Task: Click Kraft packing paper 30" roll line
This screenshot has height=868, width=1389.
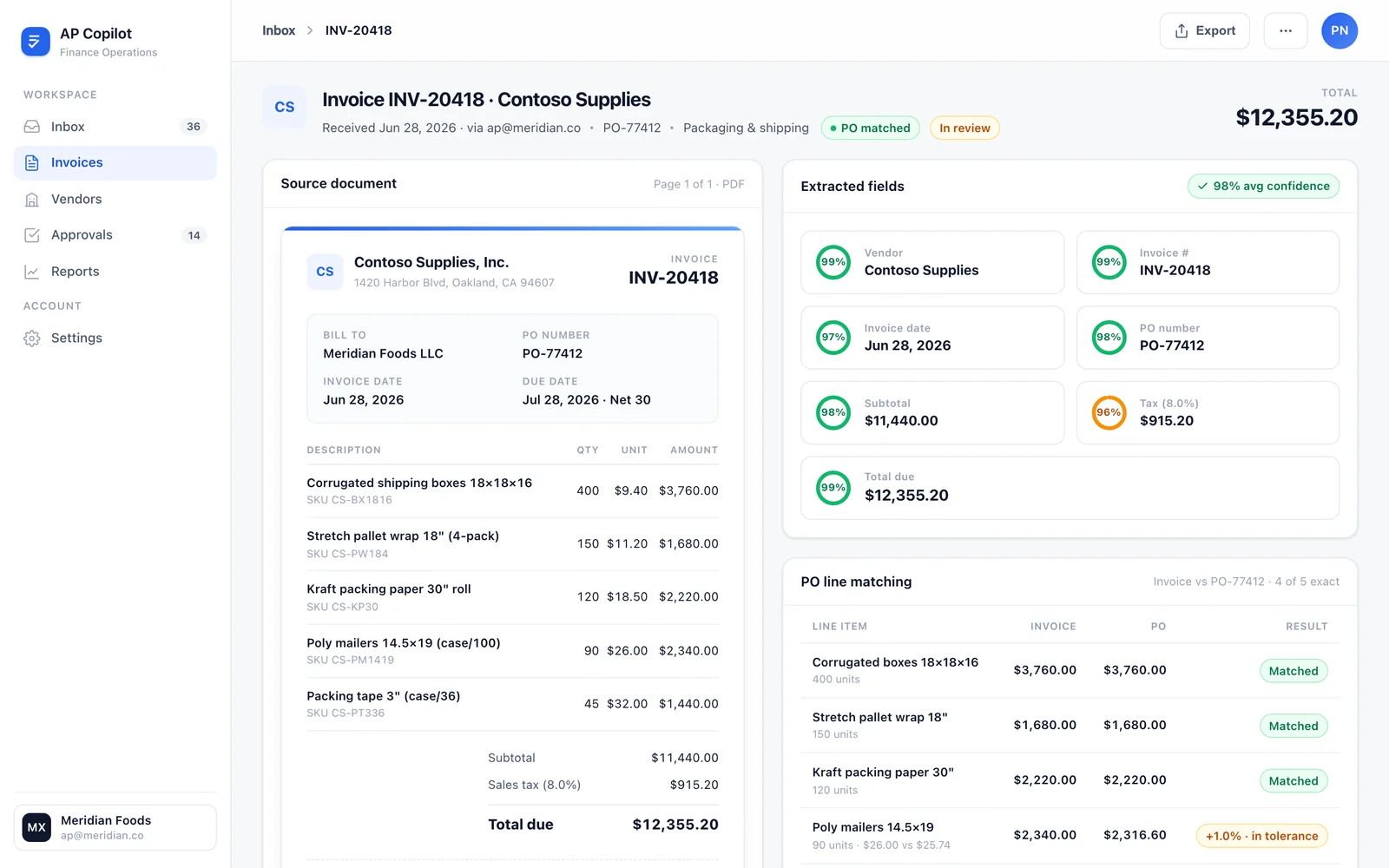Action: click(512, 597)
